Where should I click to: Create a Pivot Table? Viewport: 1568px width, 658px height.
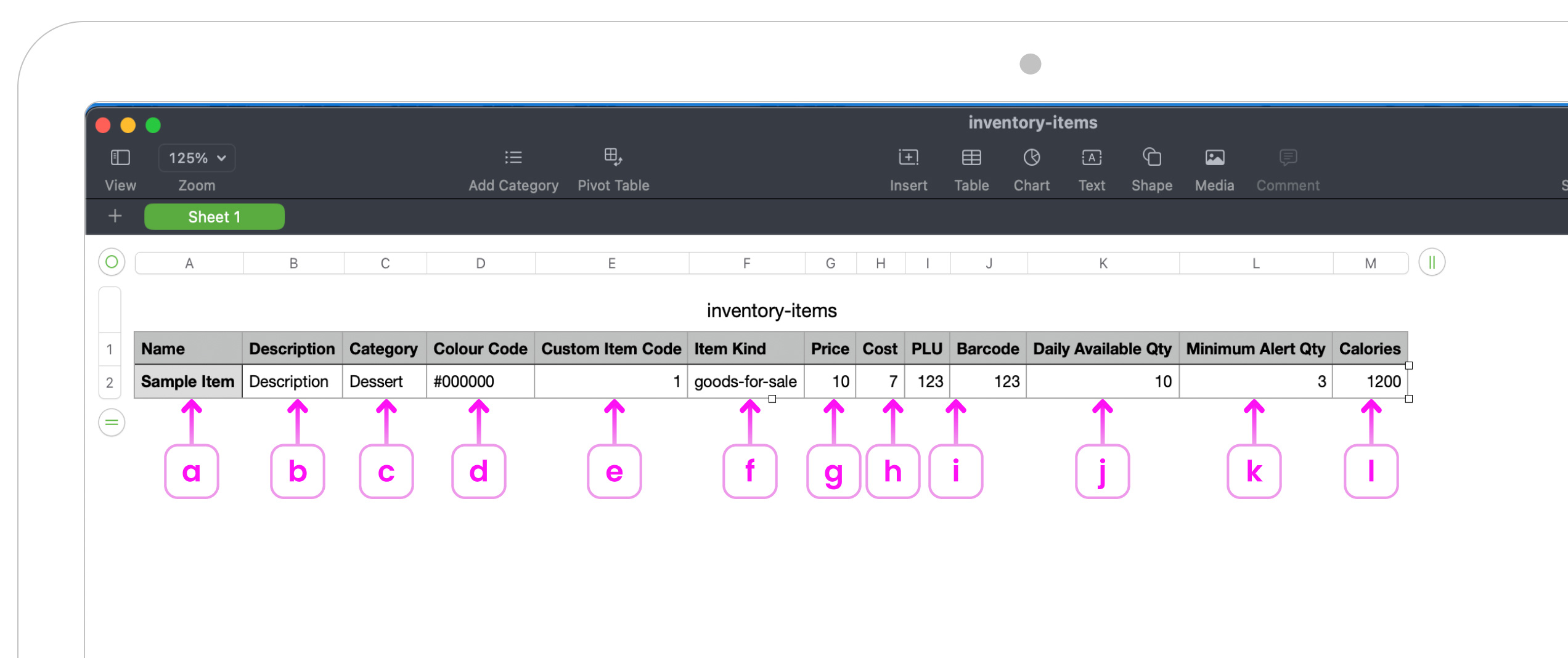[613, 158]
